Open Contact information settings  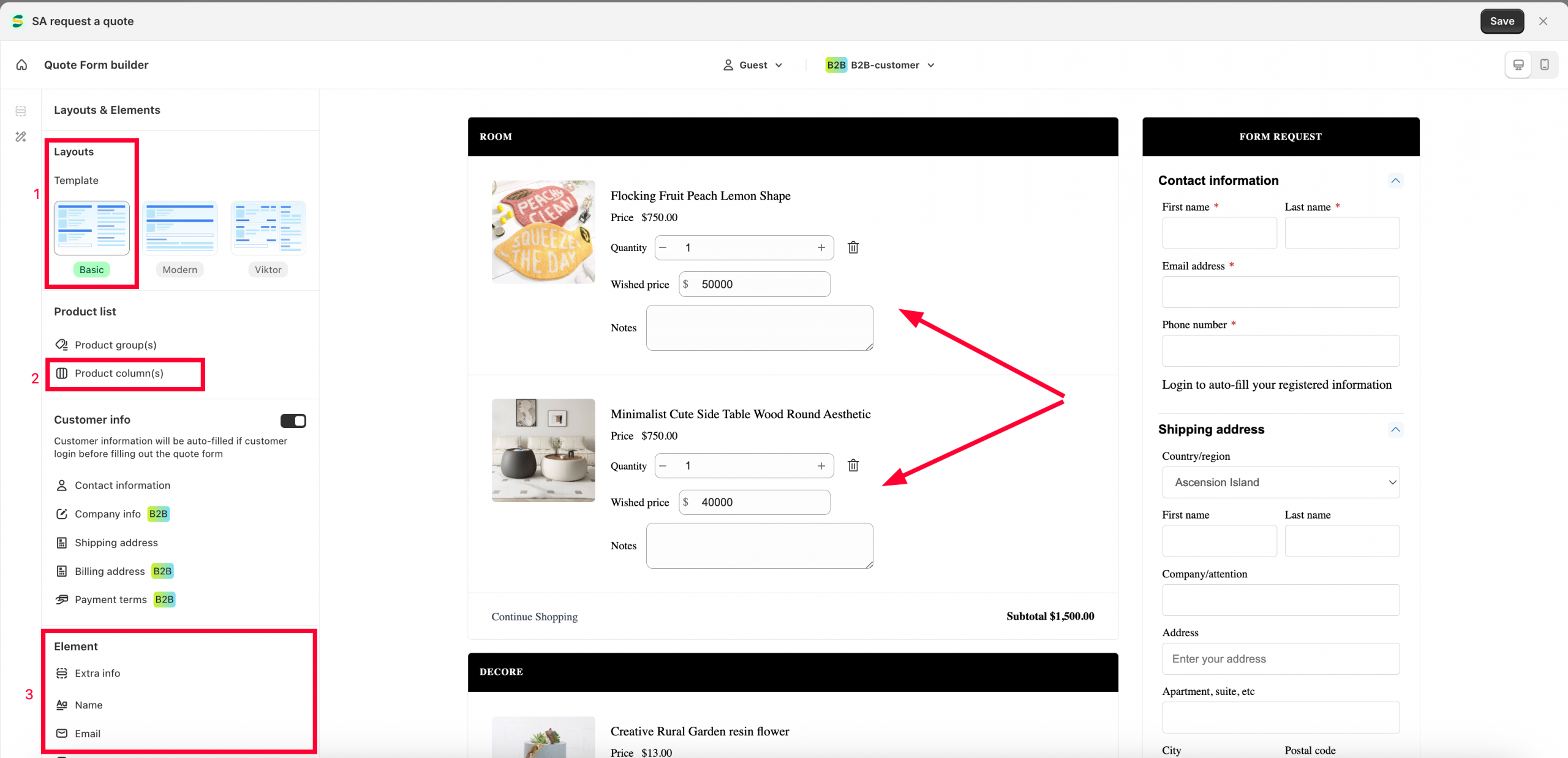123,486
